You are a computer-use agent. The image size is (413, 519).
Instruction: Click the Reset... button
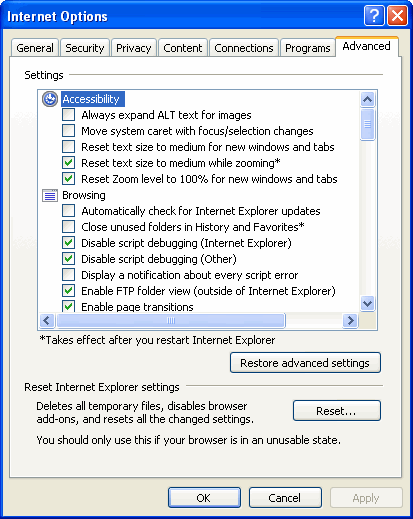pyautogui.click(x=337, y=411)
